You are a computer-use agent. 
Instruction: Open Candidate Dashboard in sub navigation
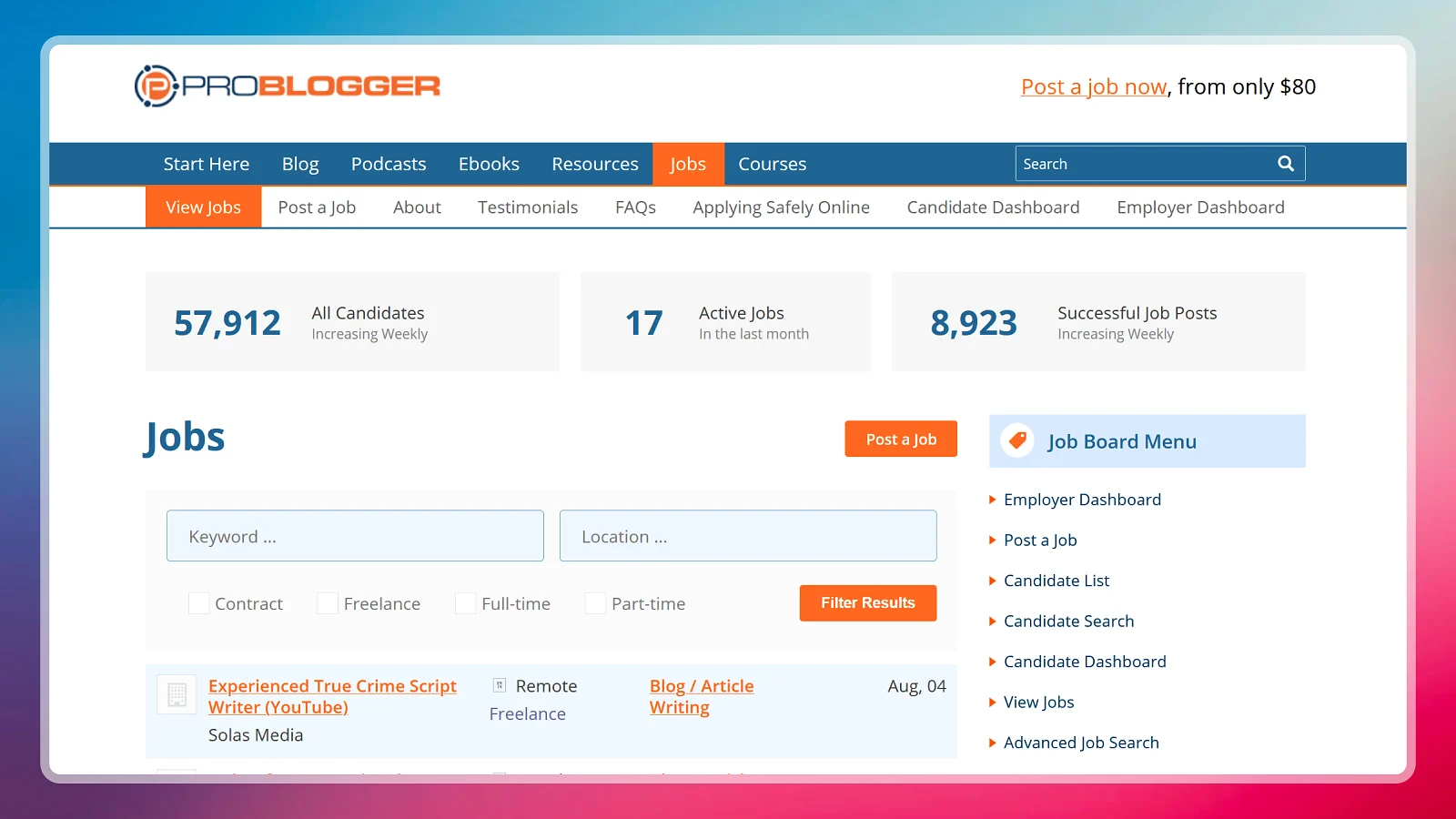[993, 207]
